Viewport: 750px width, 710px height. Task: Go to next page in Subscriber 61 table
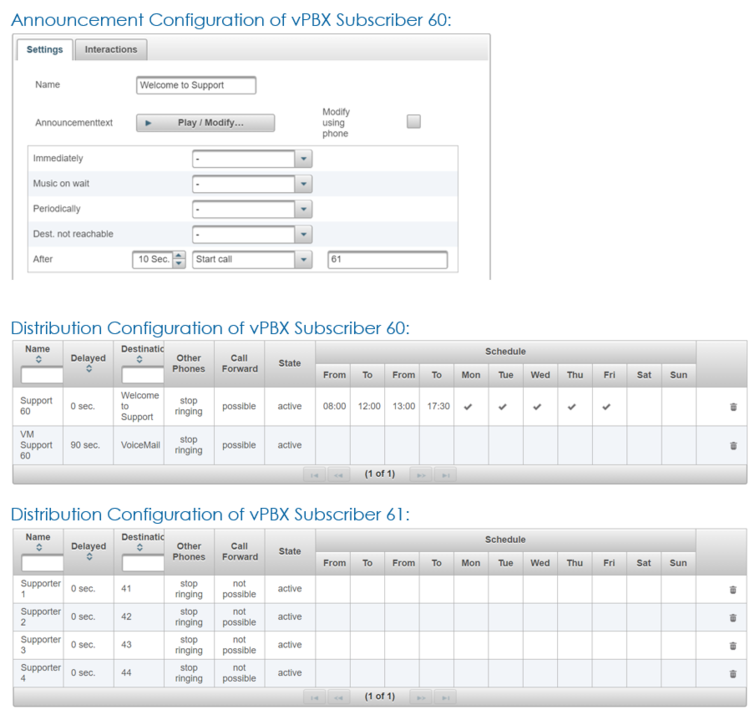[421, 697]
